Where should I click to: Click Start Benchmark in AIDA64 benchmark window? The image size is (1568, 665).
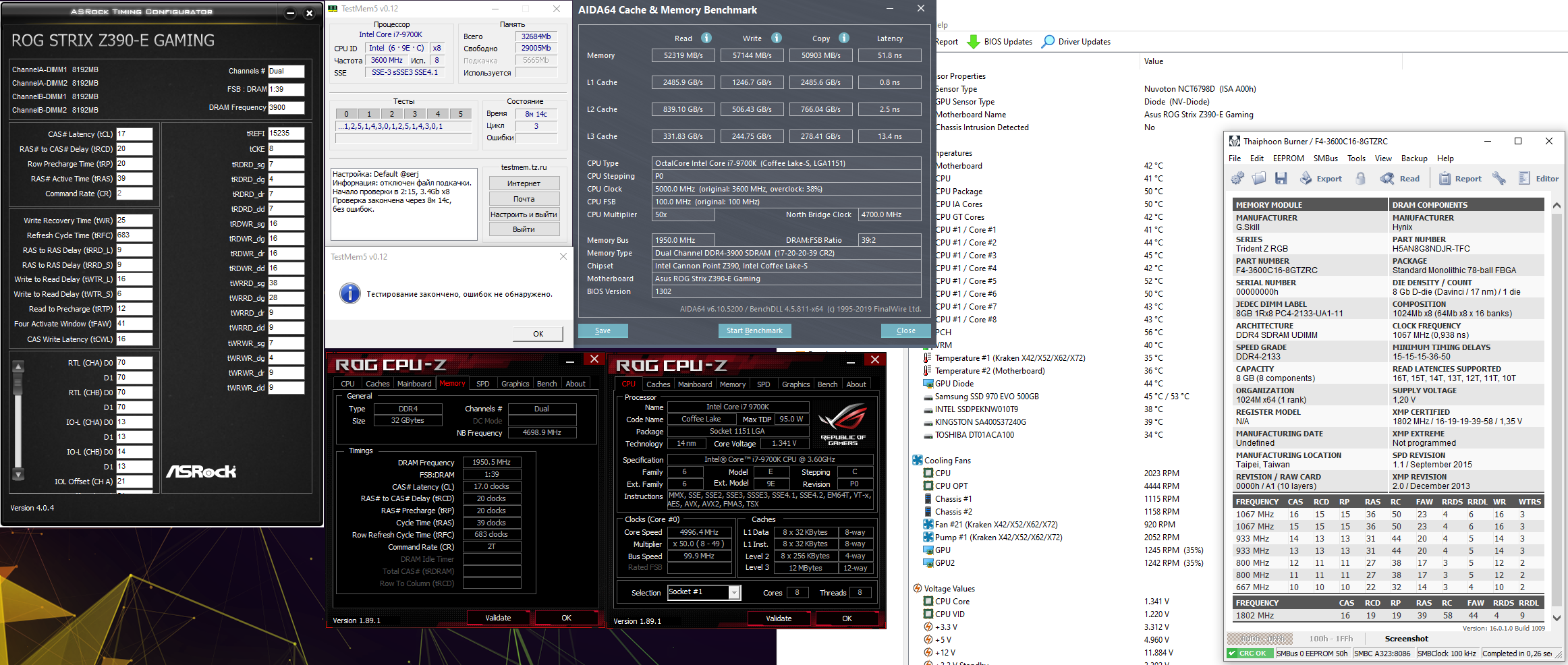point(754,330)
